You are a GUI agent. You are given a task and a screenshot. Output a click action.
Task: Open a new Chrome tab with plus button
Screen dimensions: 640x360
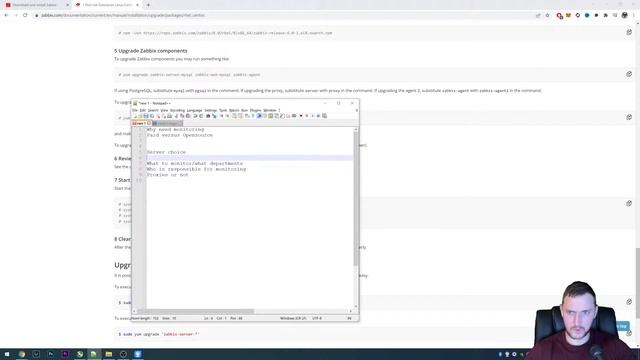tap(148, 5)
